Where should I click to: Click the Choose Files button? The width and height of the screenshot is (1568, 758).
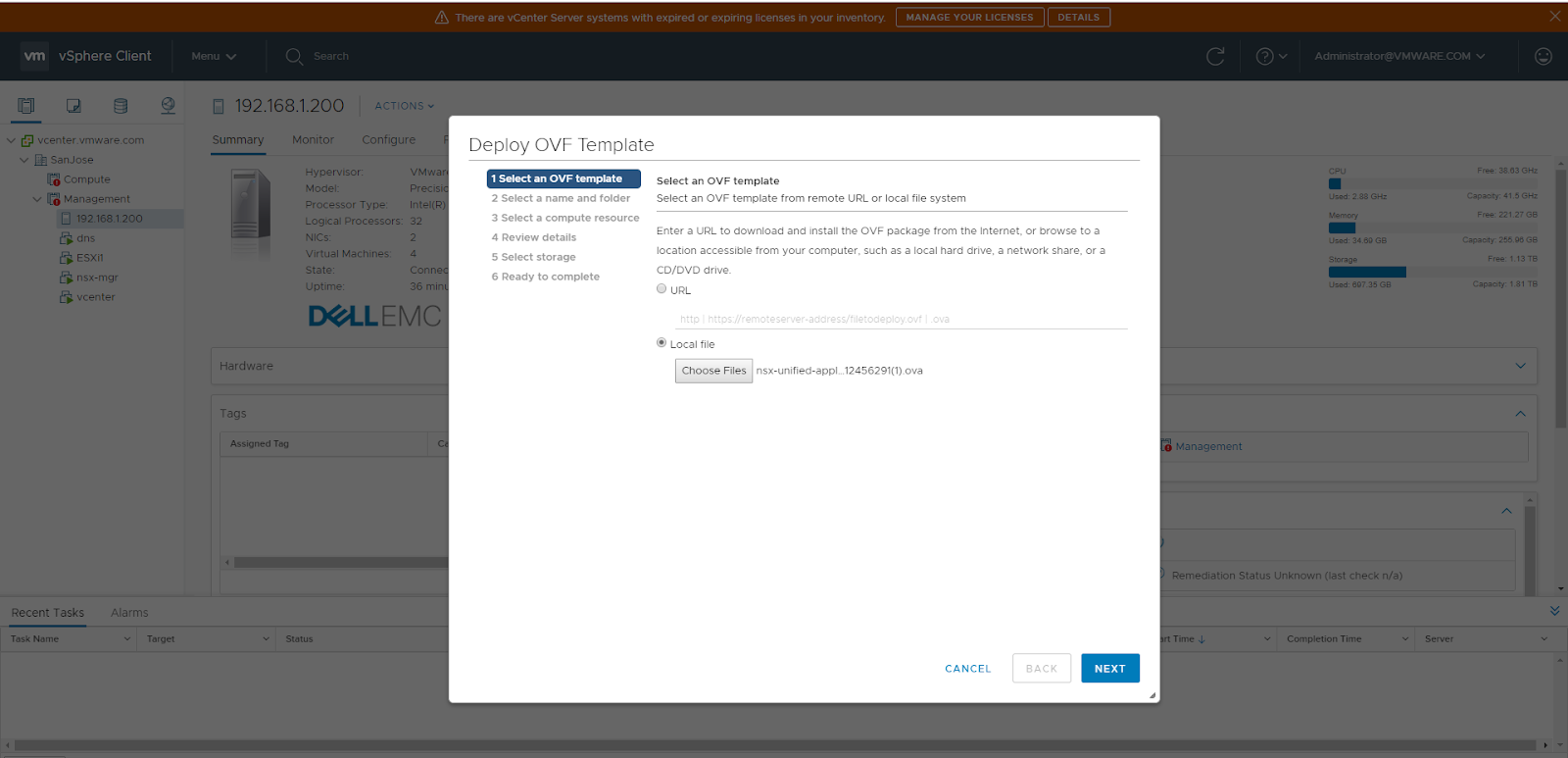pos(713,371)
